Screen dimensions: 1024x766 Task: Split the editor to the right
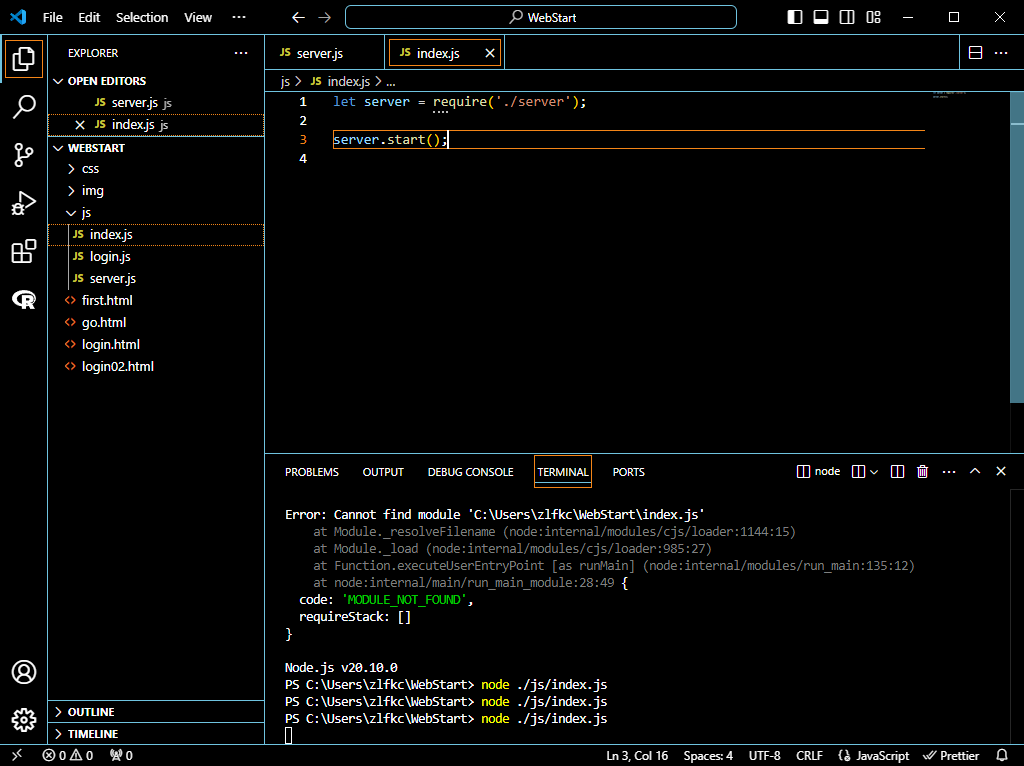[x=975, y=53]
